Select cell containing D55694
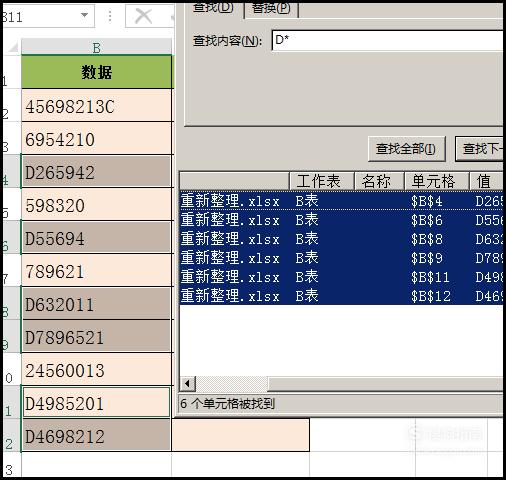The image size is (506, 480). pyautogui.click(x=97, y=238)
